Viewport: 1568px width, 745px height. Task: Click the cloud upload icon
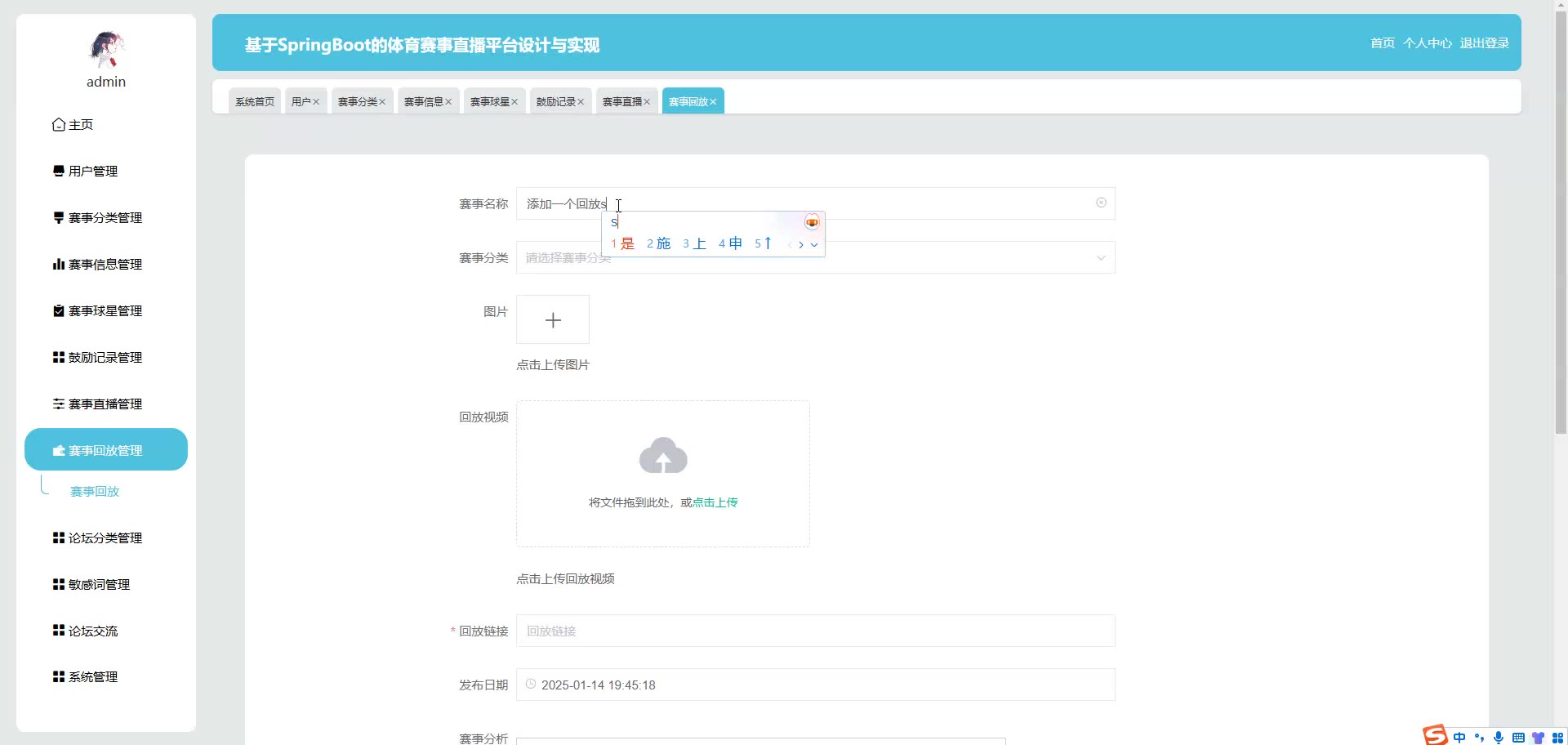(663, 456)
